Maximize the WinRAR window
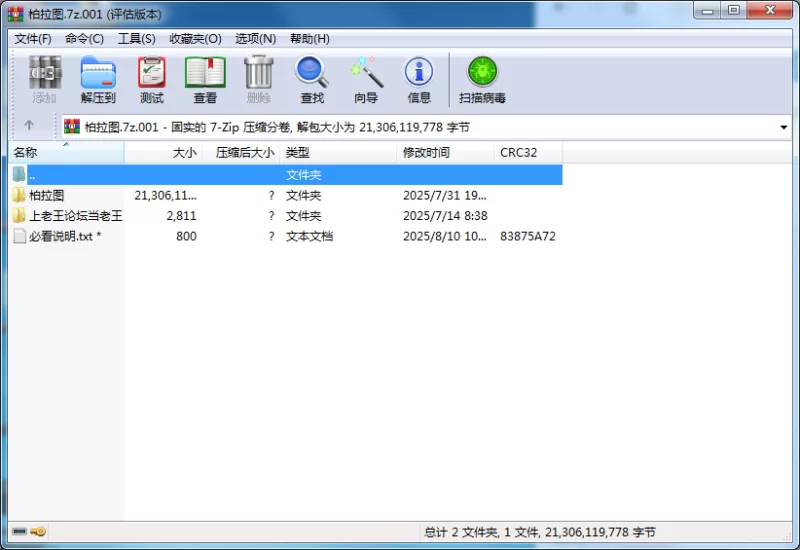This screenshot has width=800, height=550. pyautogui.click(x=734, y=11)
